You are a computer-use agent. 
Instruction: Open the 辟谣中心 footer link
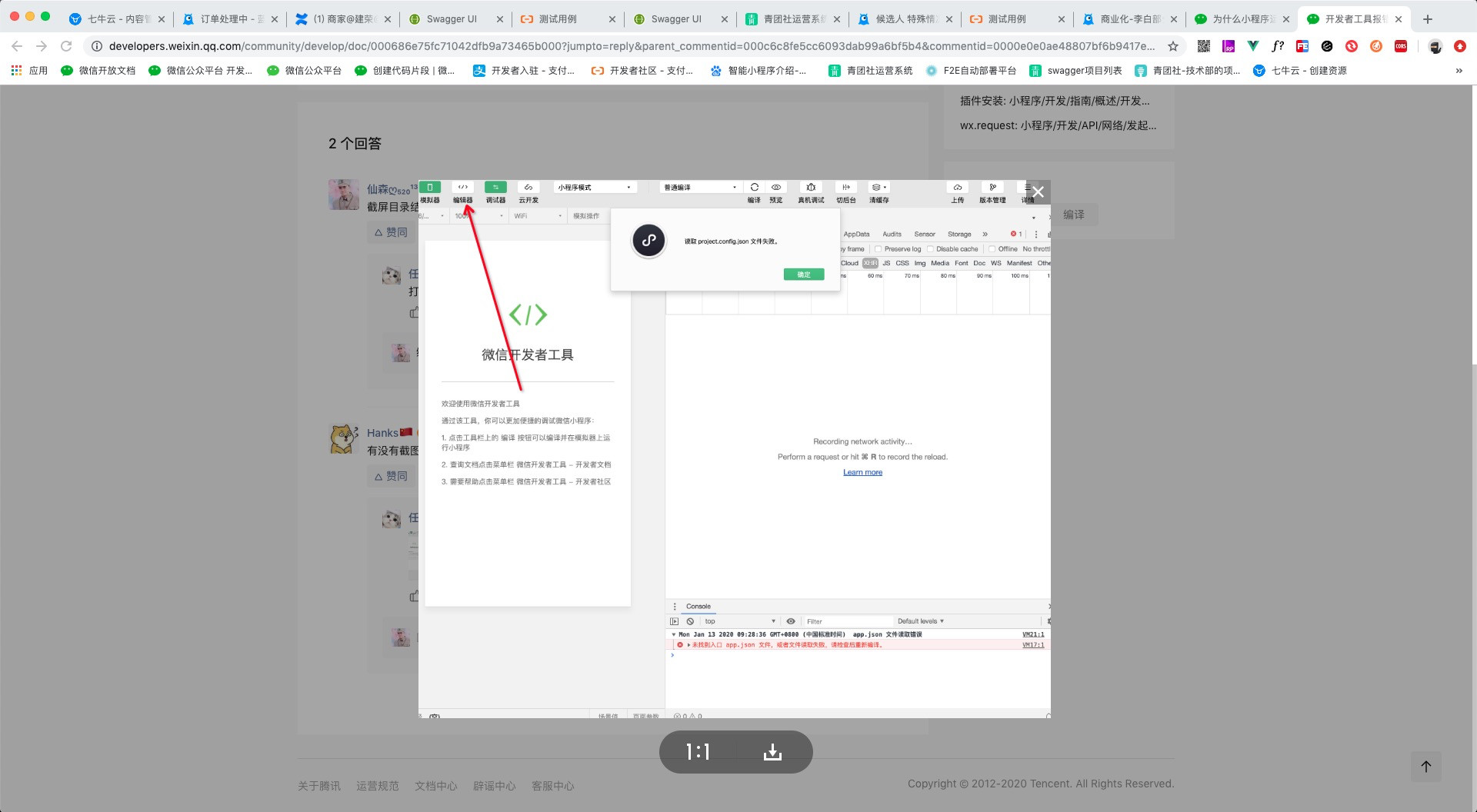point(495,786)
